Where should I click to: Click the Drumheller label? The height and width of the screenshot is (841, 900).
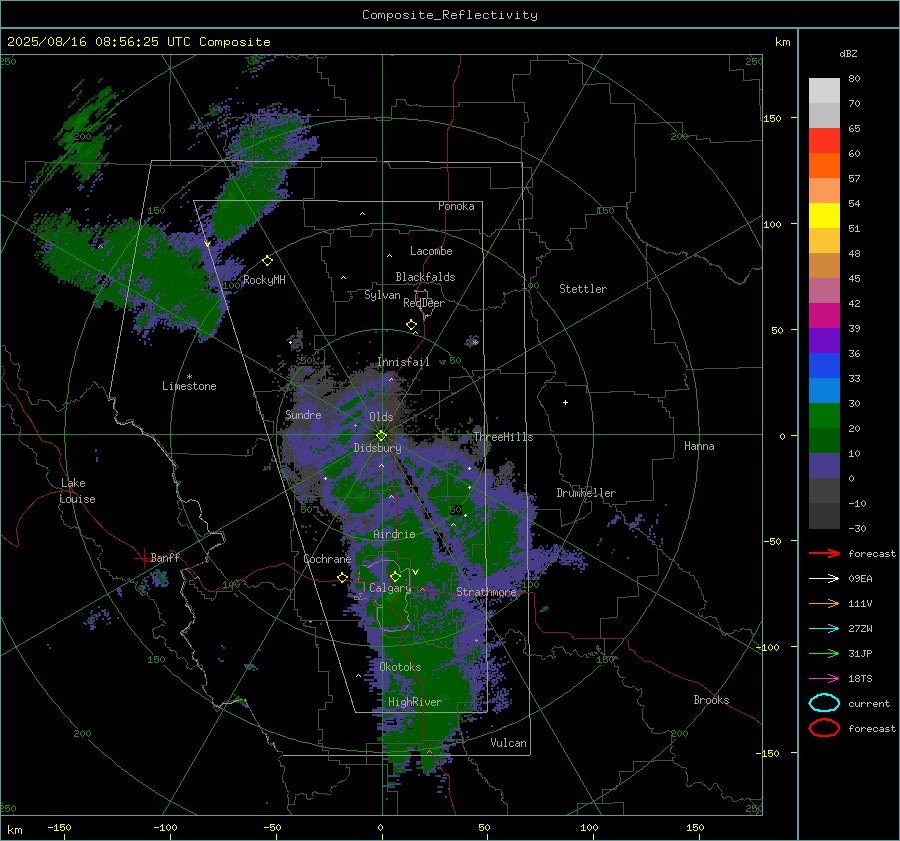coord(586,493)
